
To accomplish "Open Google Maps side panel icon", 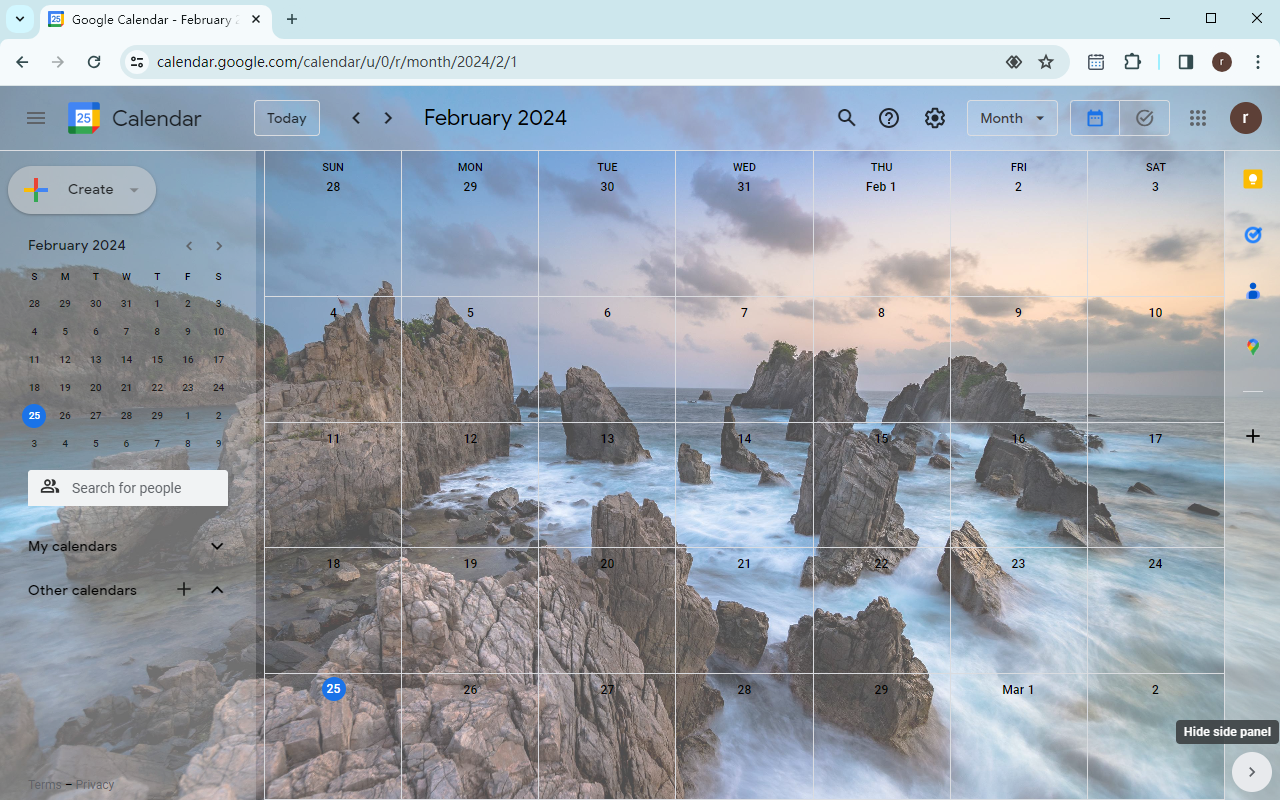I will (x=1252, y=347).
